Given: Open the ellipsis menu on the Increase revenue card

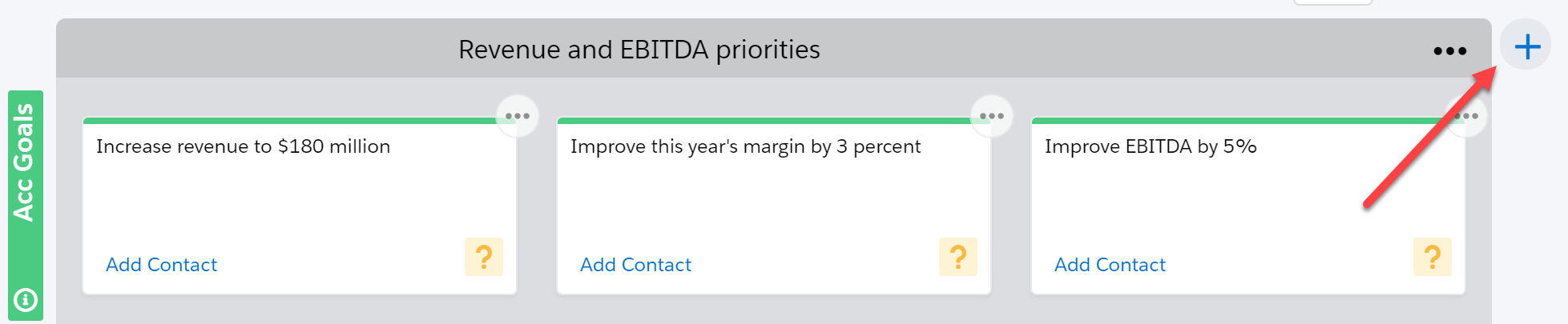Looking at the screenshot, I should pos(518,116).
